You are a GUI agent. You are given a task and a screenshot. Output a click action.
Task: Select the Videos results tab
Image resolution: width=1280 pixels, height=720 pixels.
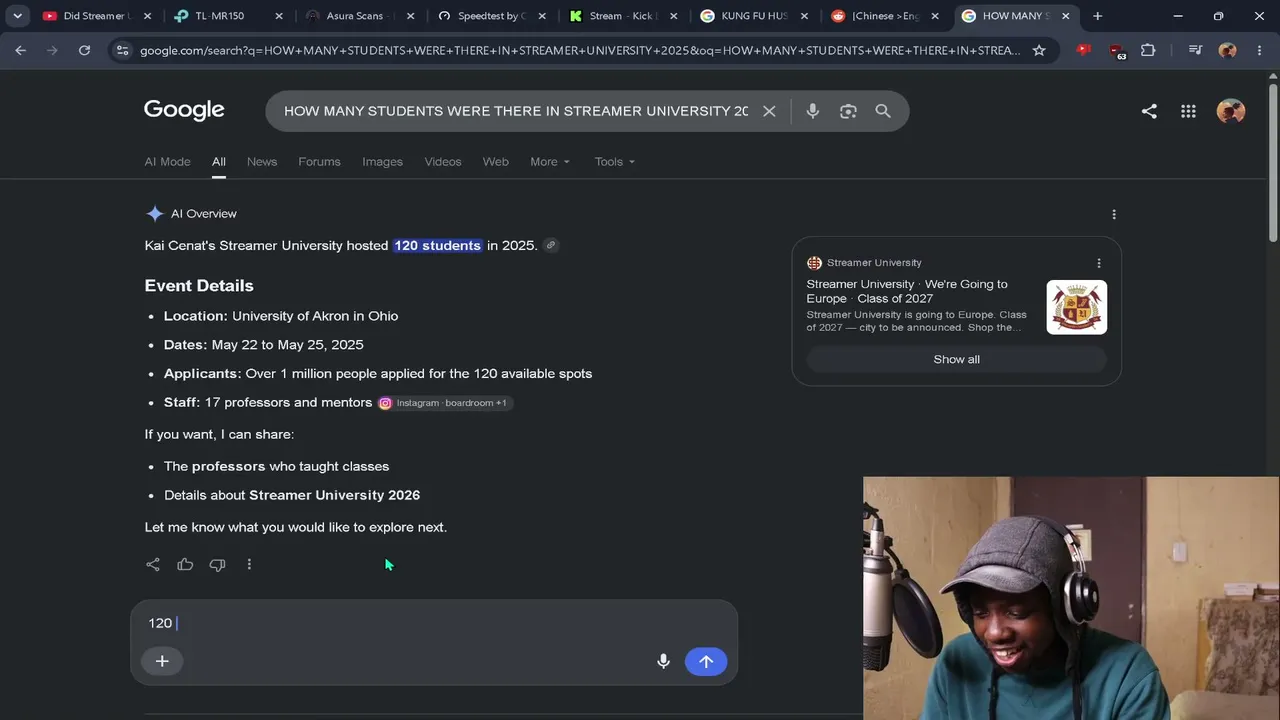point(442,162)
